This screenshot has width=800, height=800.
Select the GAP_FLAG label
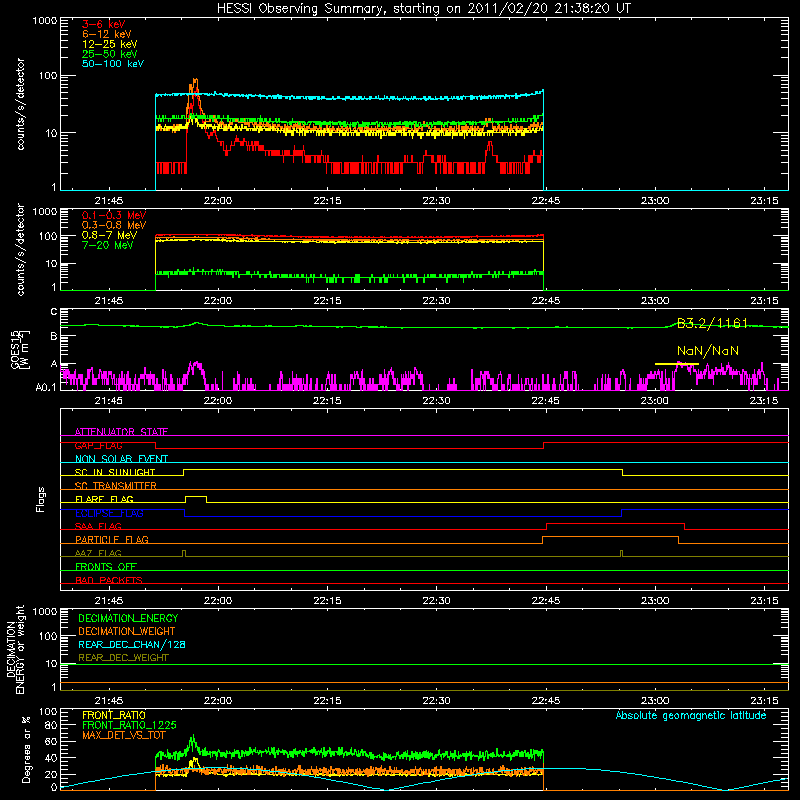click(x=98, y=445)
